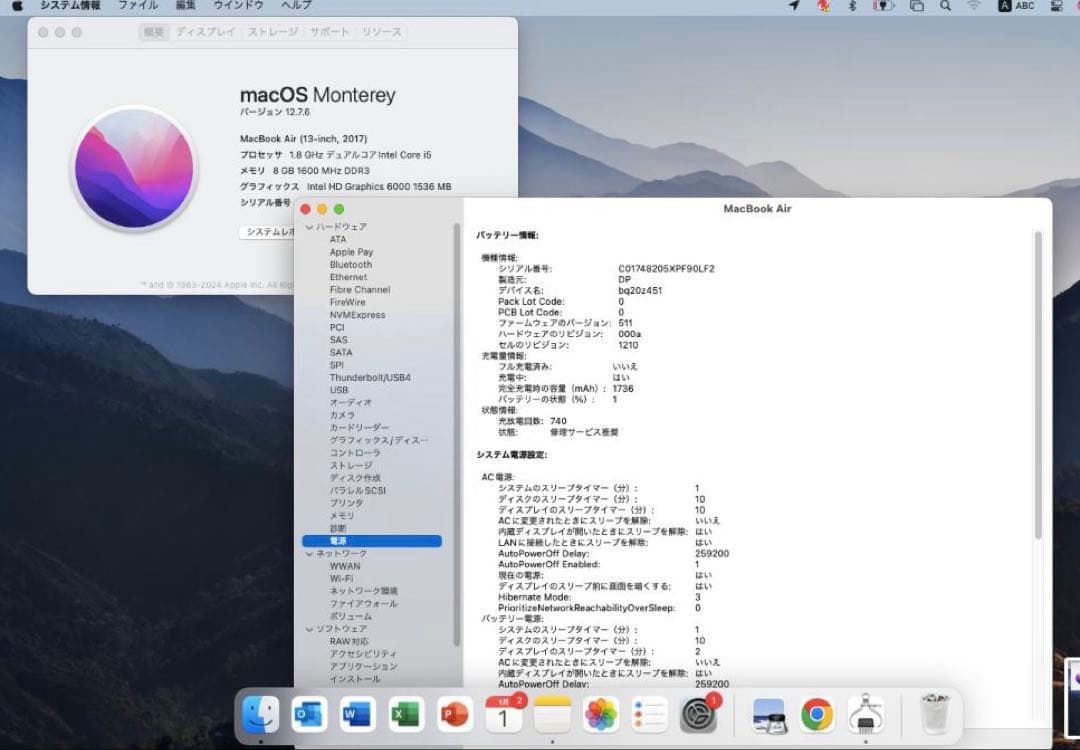Select USB in the hardware sidebar
This screenshot has width=1080, height=750.
[x=339, y=390]
